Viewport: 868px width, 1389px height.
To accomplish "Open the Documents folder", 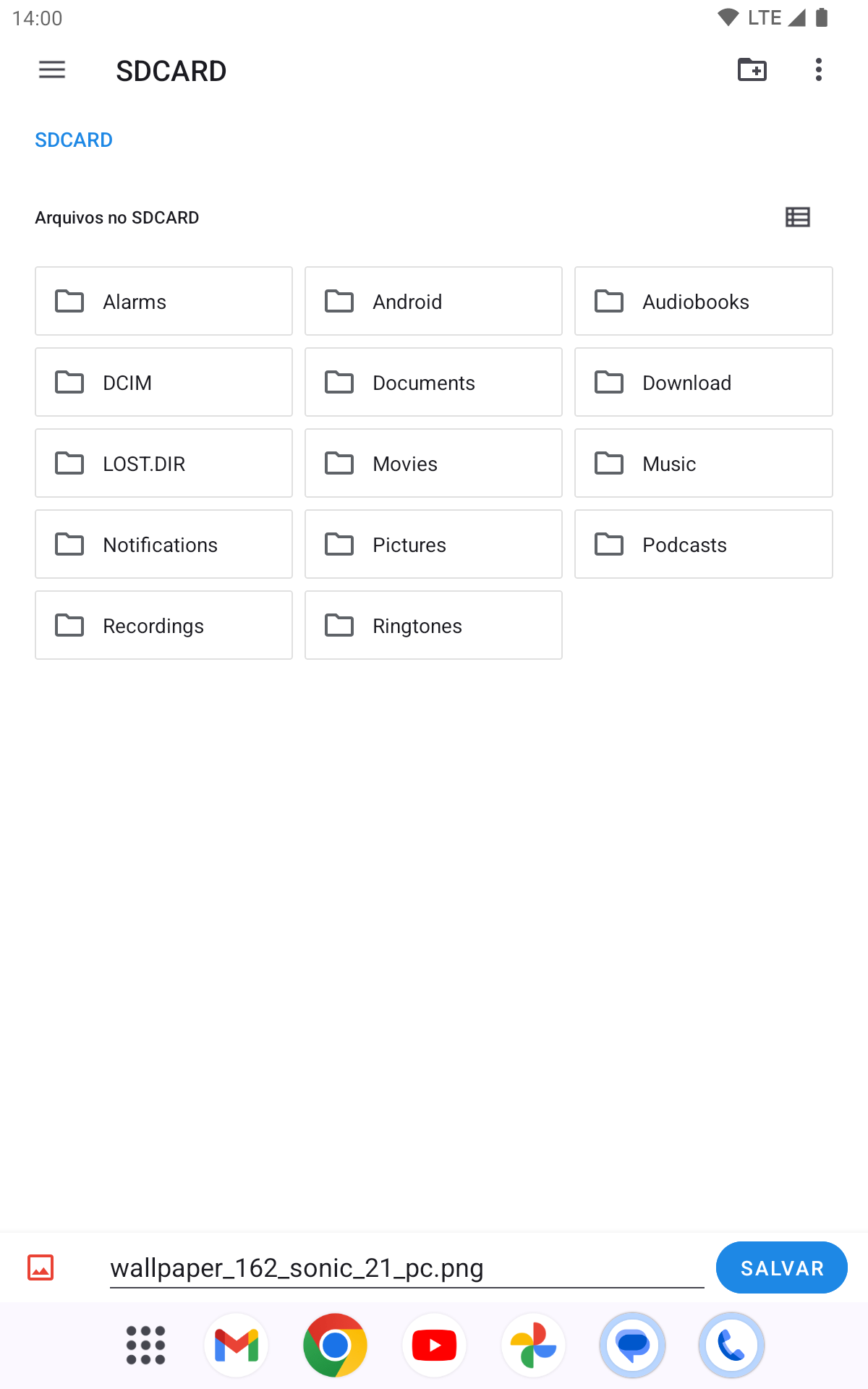I will [433, 382].
